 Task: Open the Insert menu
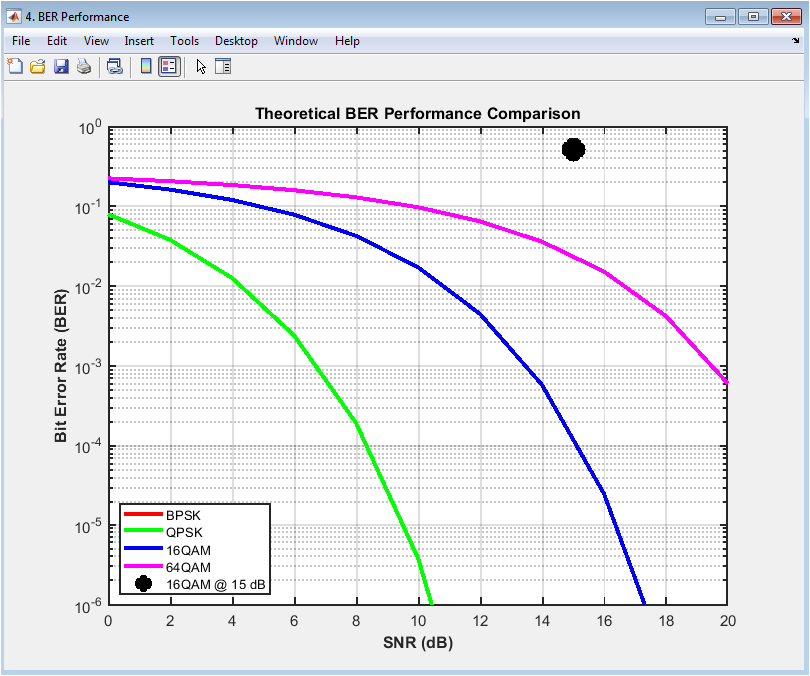pos(139,41)
